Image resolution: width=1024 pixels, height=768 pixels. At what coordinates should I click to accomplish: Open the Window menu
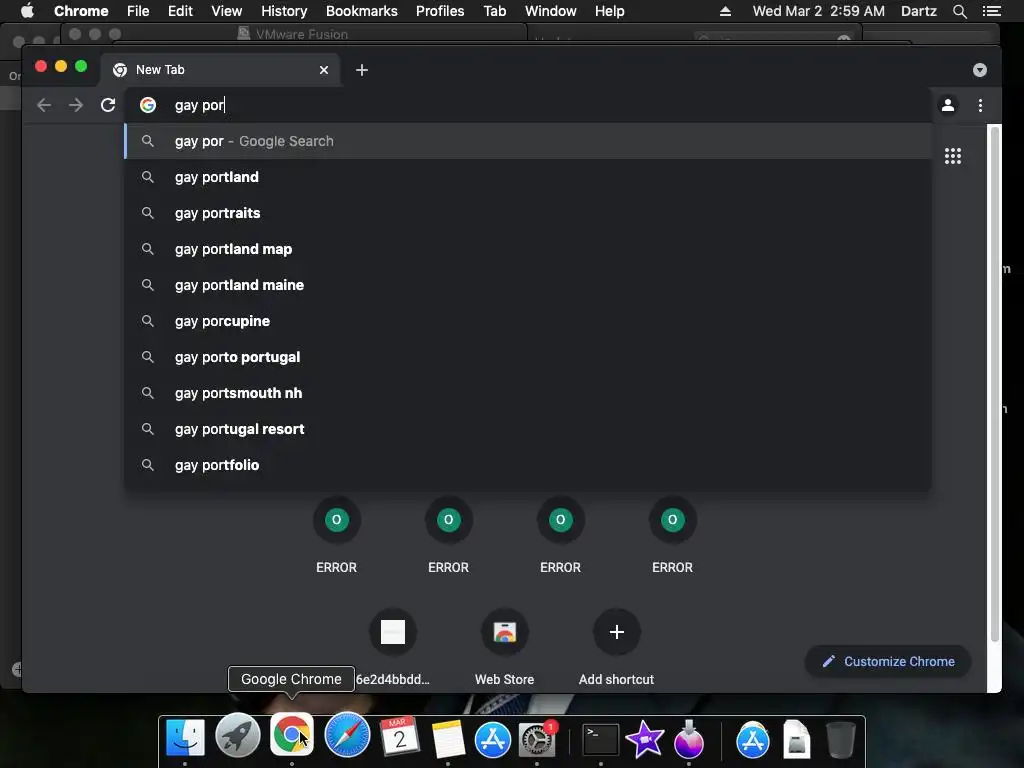pyautogui.click(x=551, y=11)
